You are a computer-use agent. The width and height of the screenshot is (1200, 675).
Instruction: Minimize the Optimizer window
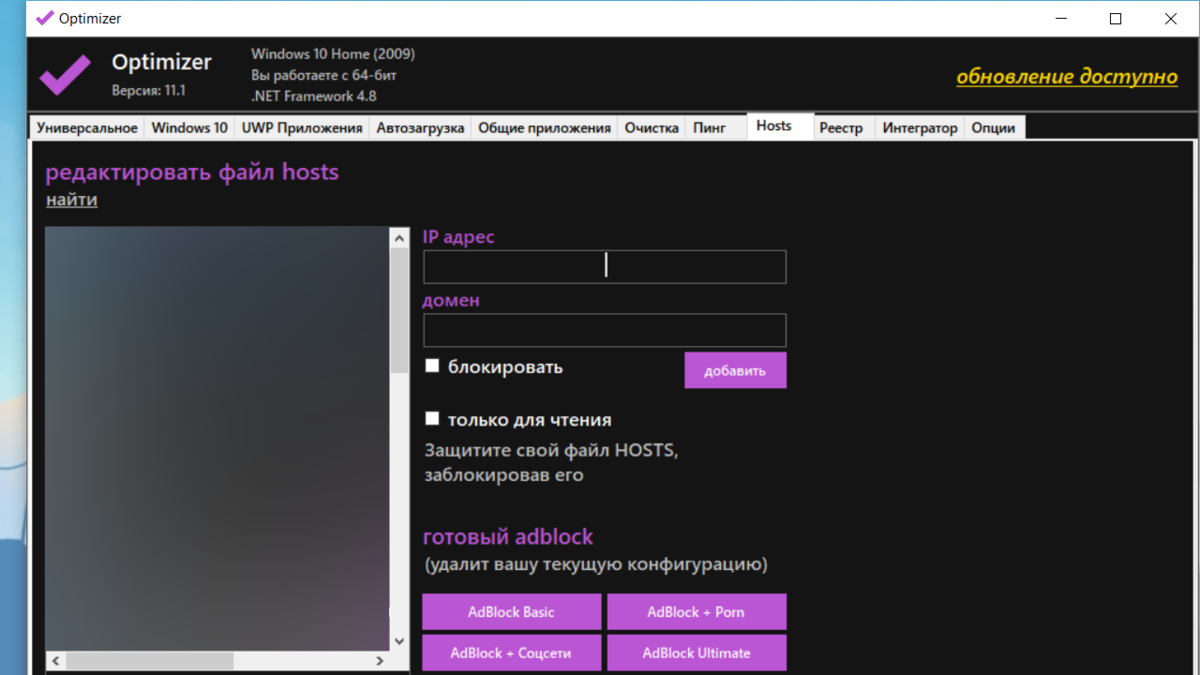point(1061,18)
